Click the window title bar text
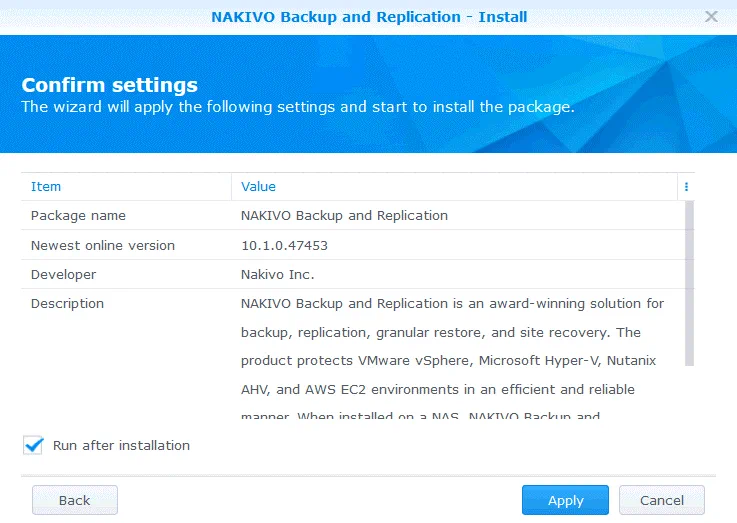 [368, 17]
